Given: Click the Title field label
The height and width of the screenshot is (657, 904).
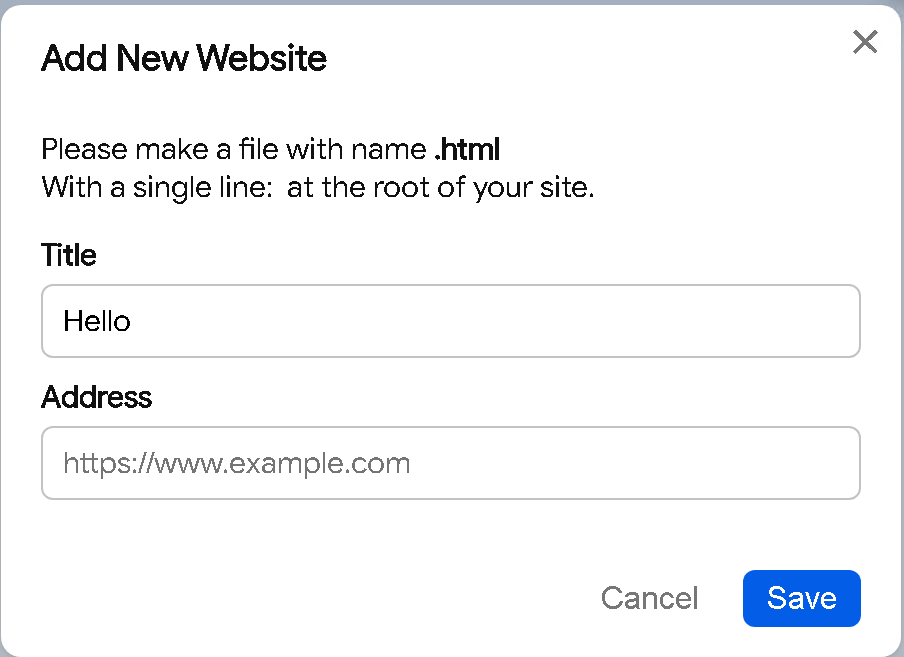Looking at the screenshot, I should [x=69, y=255].
